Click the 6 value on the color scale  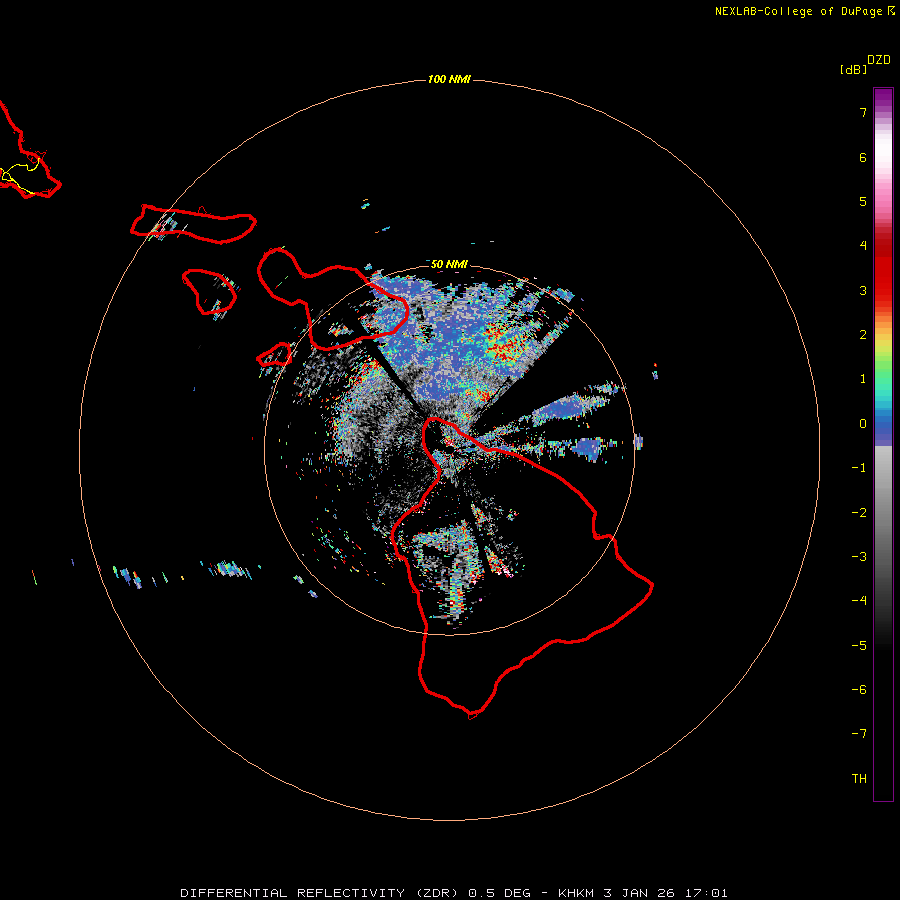[863, 157]
